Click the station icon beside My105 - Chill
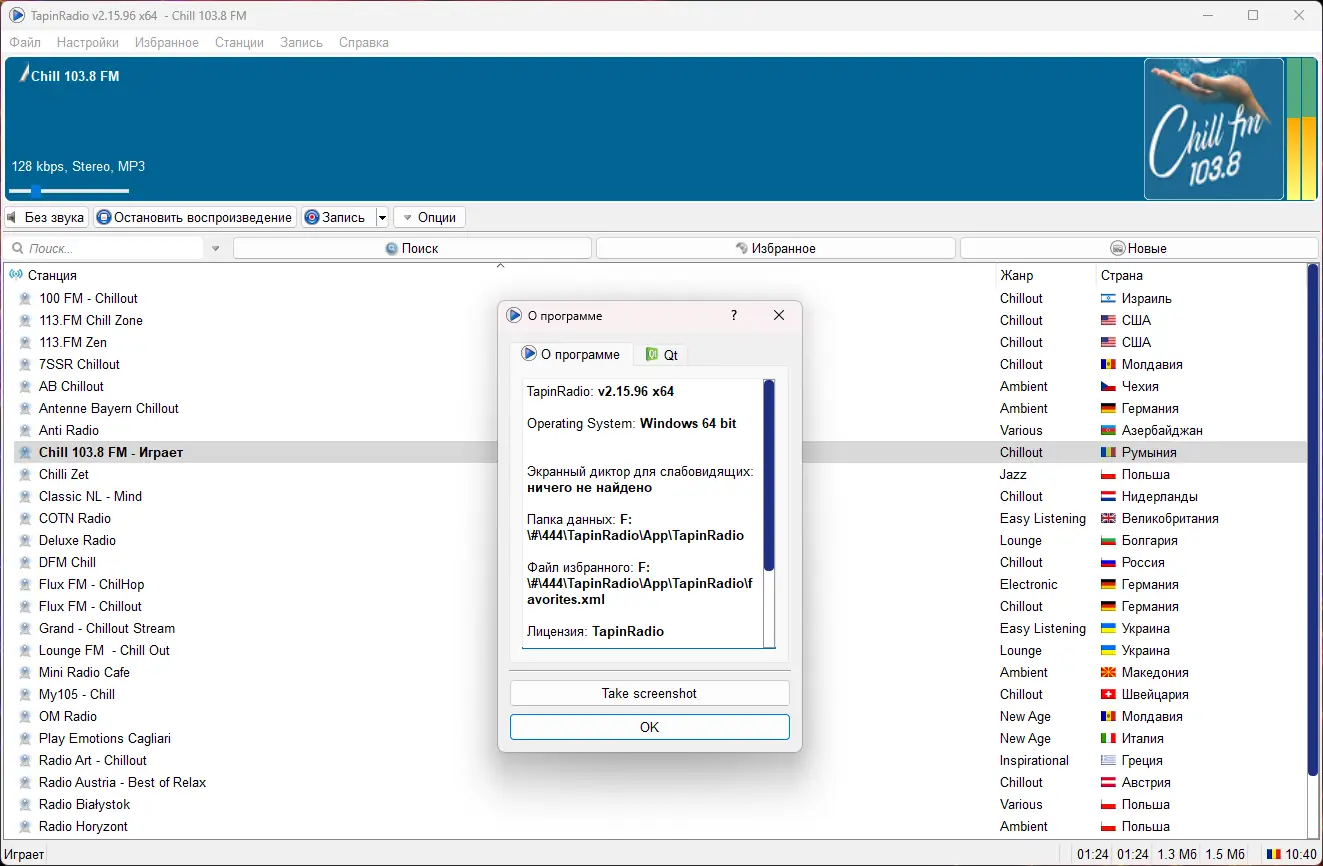This screenshot has height=866, width=1323. click(x=26, y=694)
